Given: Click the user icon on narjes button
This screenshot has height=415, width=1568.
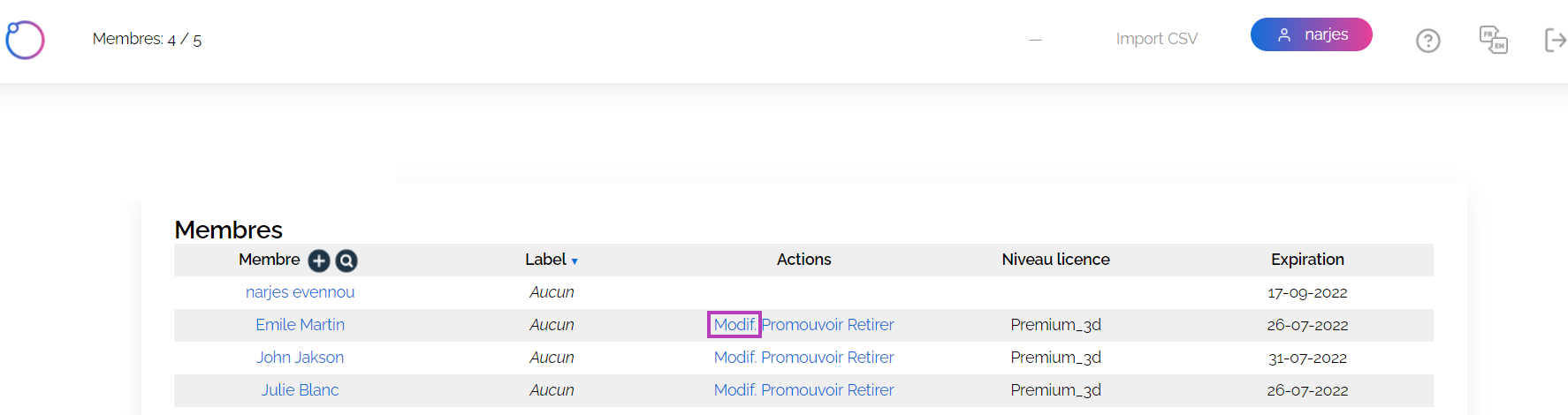Looking at the screenshot, I should [1284, 35].
